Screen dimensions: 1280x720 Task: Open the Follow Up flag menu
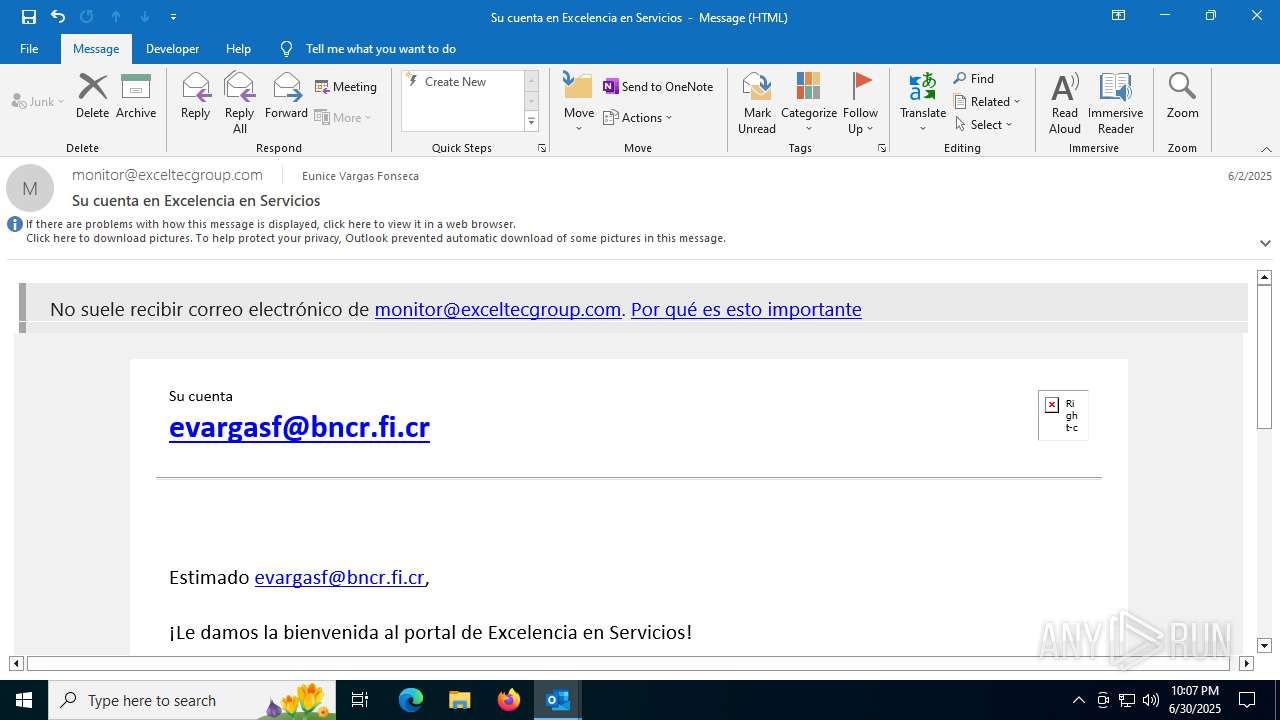coord(860,103)
